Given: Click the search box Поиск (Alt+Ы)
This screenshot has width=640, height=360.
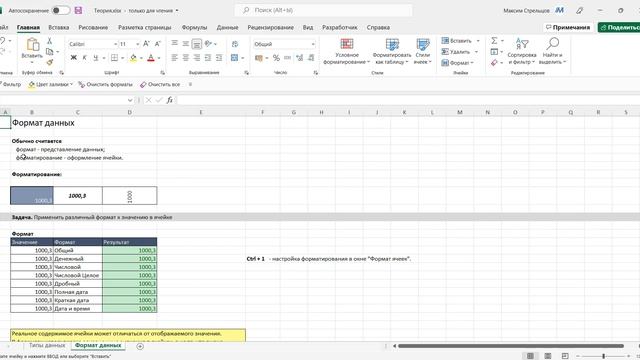Looking at the screenshot, I should tap(323, 10).
